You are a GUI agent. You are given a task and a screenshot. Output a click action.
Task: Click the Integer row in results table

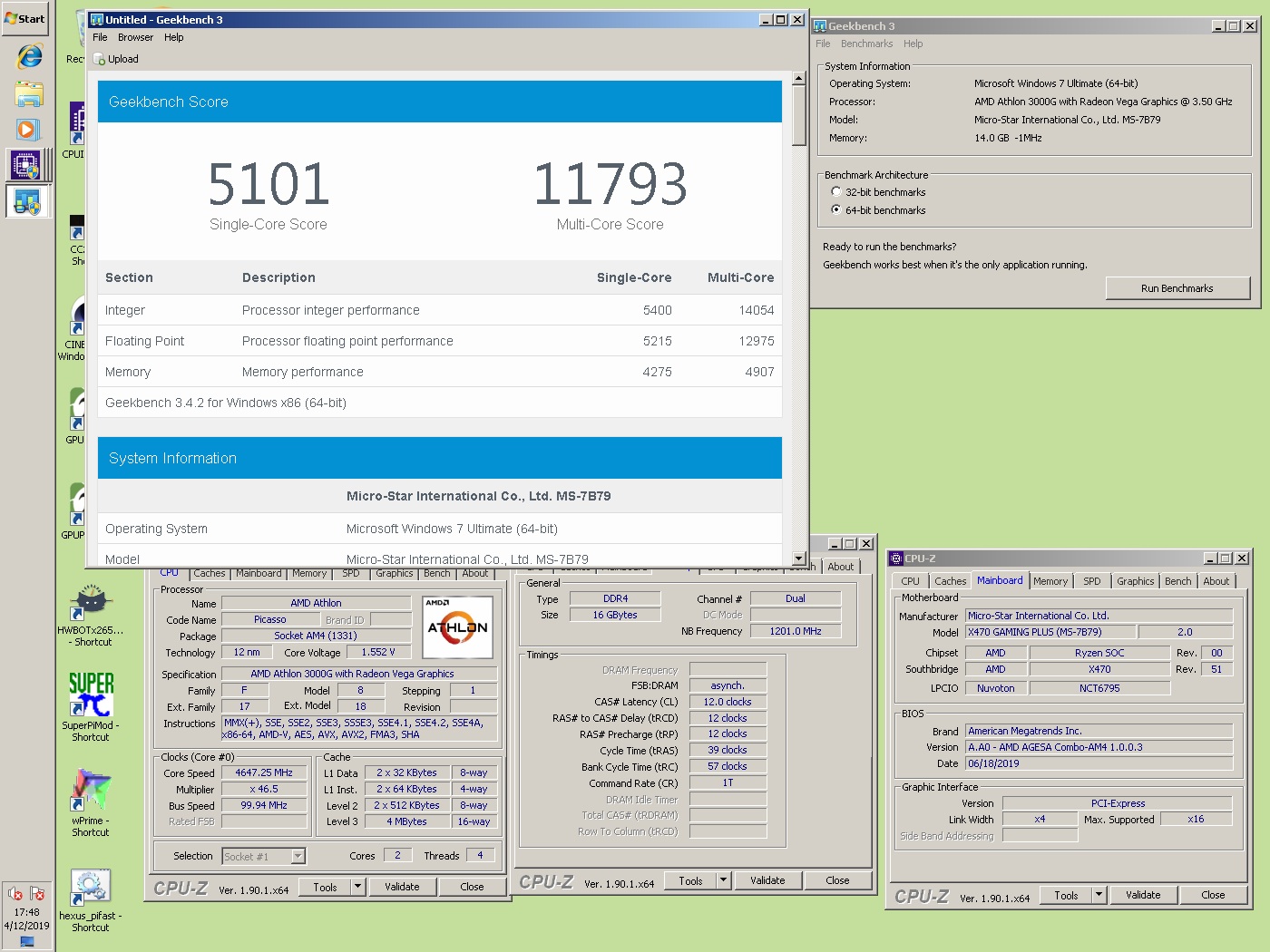pyautogui.click(x=440, y=310)
